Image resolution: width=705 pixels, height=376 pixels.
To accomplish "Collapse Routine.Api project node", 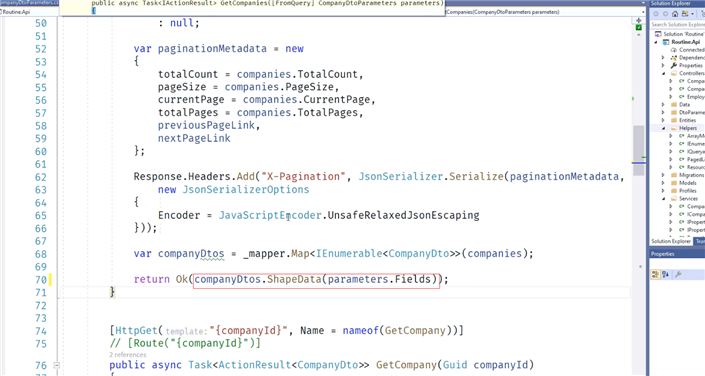I will click(x=656, y=42).
